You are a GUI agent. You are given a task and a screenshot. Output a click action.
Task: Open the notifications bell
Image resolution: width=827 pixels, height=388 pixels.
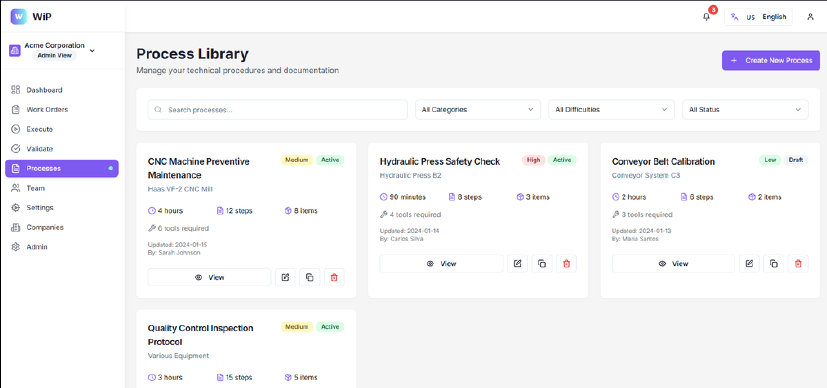point(706,17)
